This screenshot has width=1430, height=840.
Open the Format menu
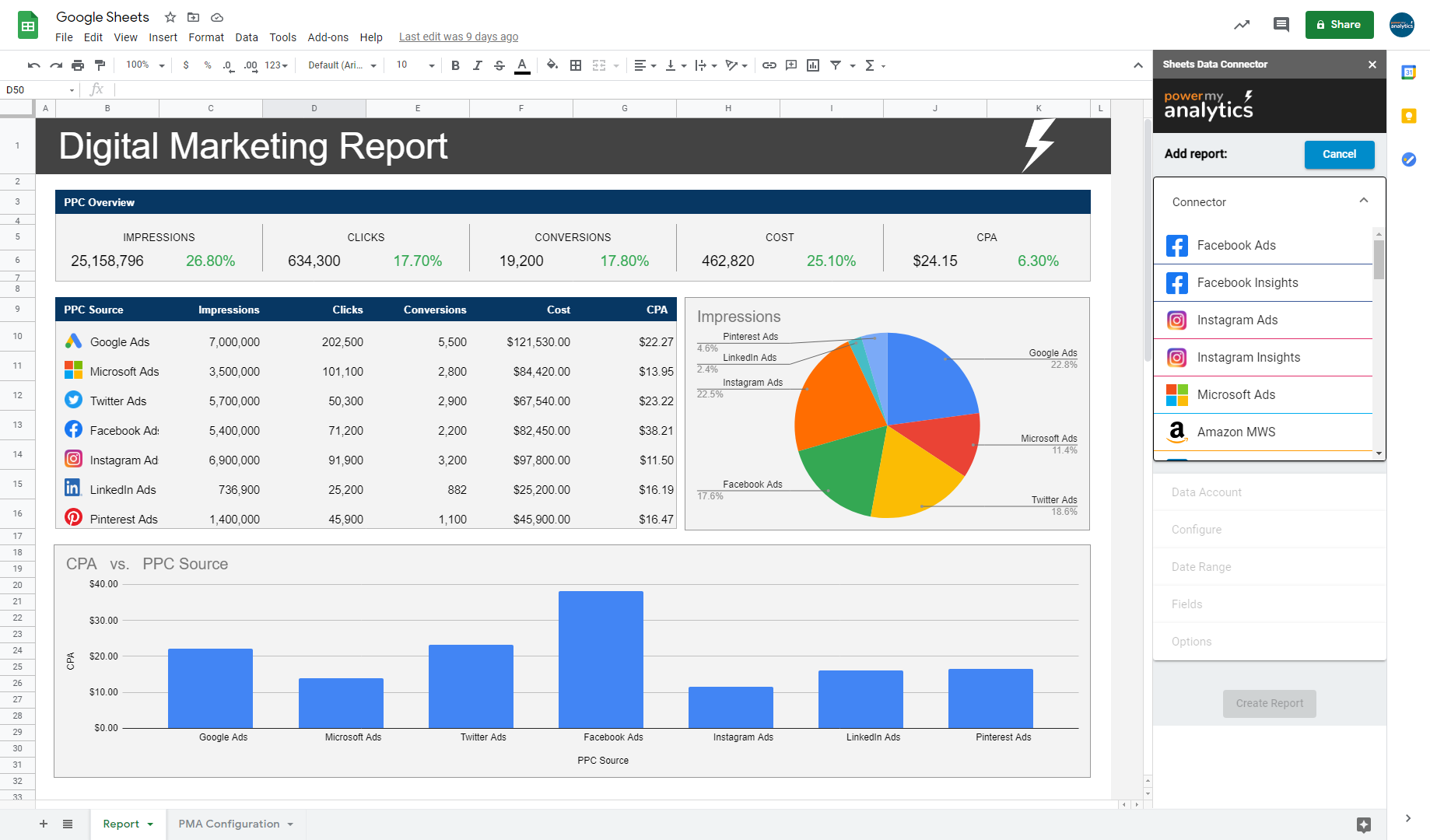click(206, 37)
